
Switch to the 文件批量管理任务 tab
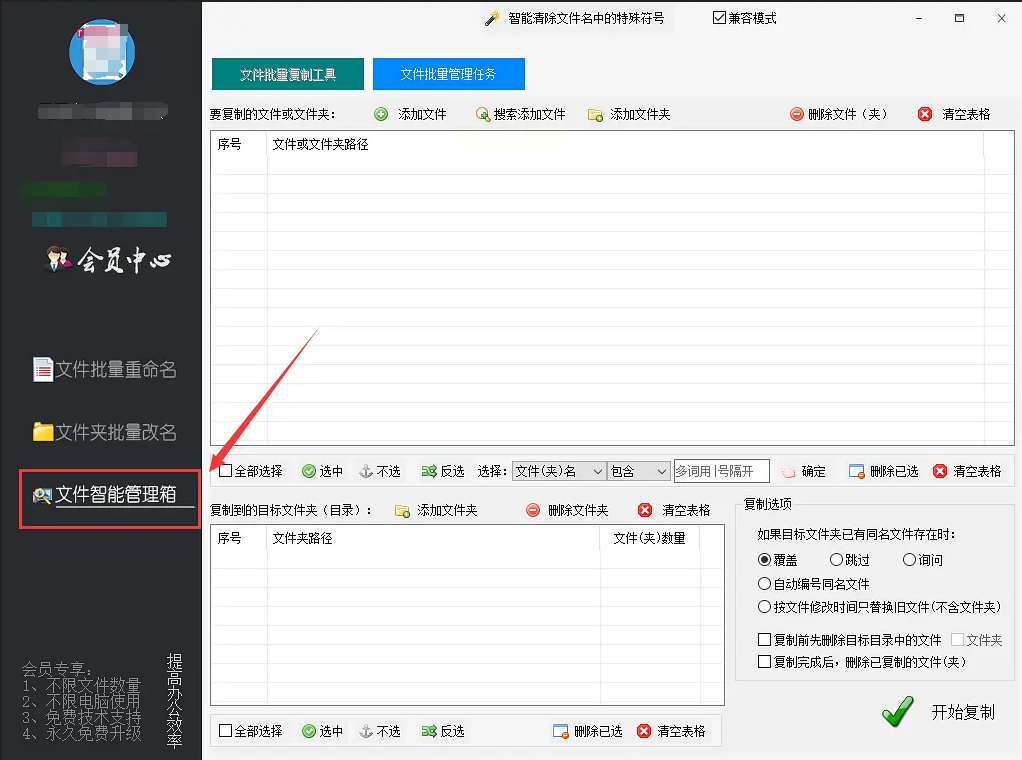click(448, 74)
